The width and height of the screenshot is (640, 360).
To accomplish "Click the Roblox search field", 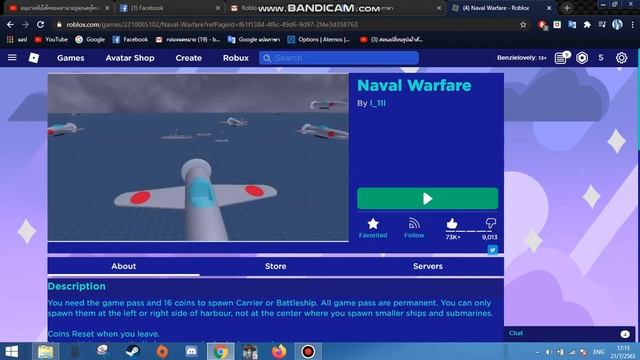I will coord(339,58).
